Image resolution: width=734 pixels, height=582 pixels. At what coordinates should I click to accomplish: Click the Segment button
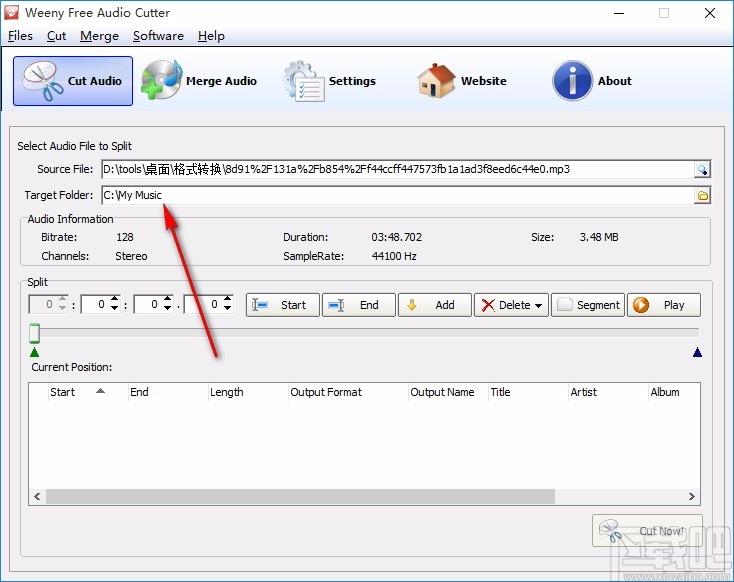click(588, 305)
